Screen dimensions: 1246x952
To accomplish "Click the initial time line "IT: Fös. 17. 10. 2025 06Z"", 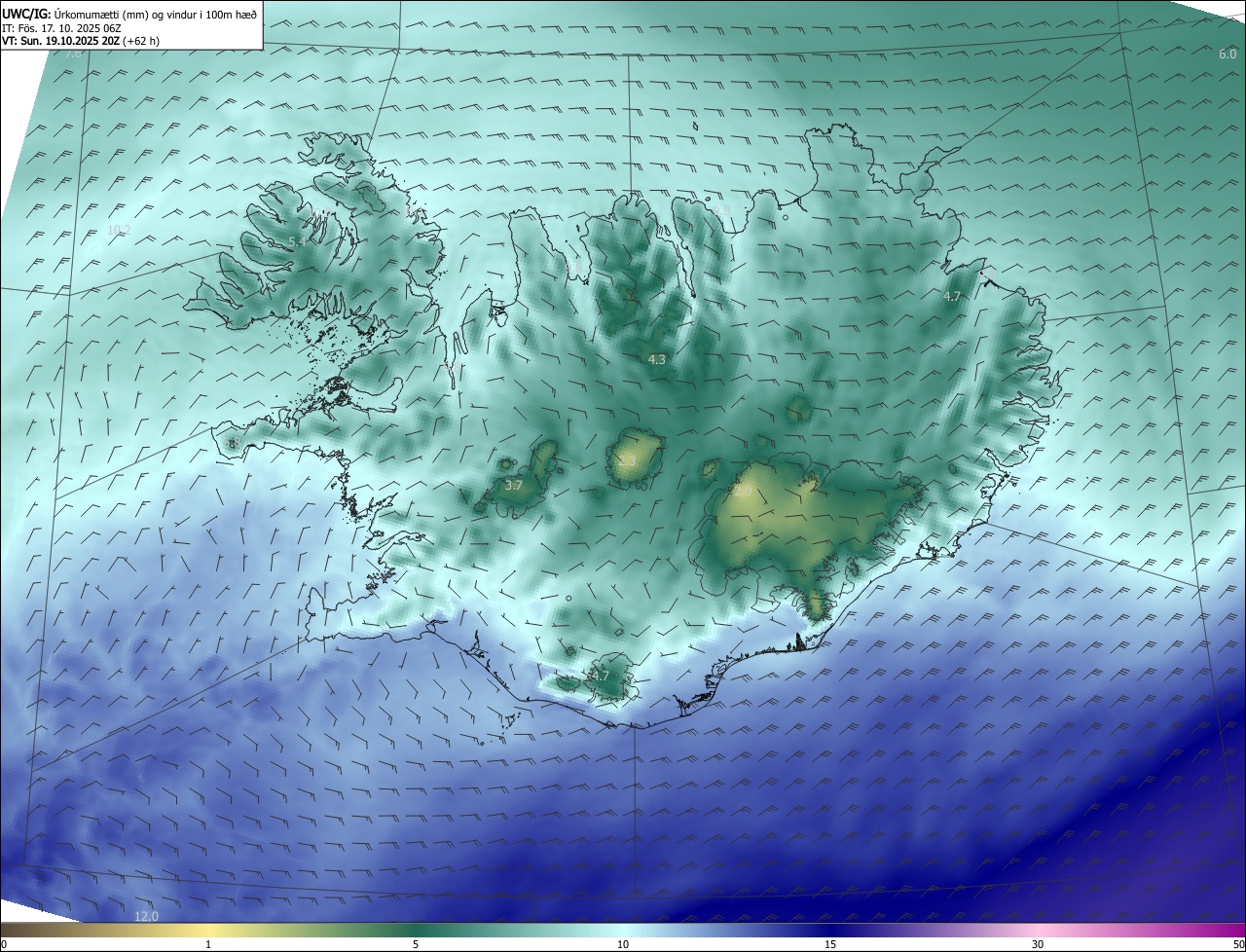I will tap(61, 28).
